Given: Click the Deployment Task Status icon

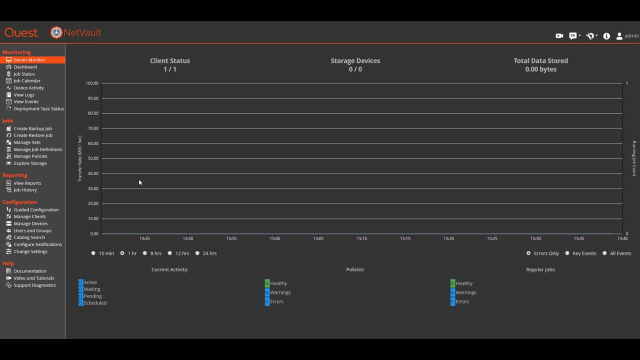Looking at the screenshot, I should [9, 109].
